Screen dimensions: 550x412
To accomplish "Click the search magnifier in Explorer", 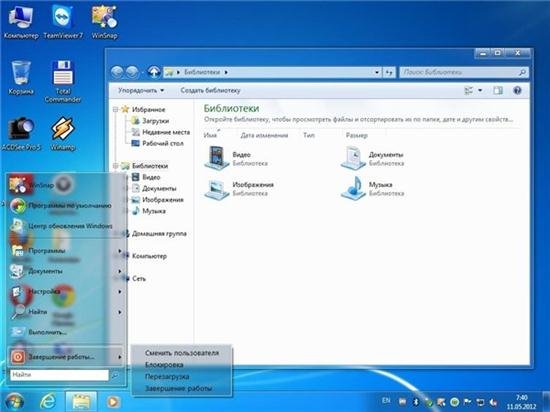I will pos(522,72).
